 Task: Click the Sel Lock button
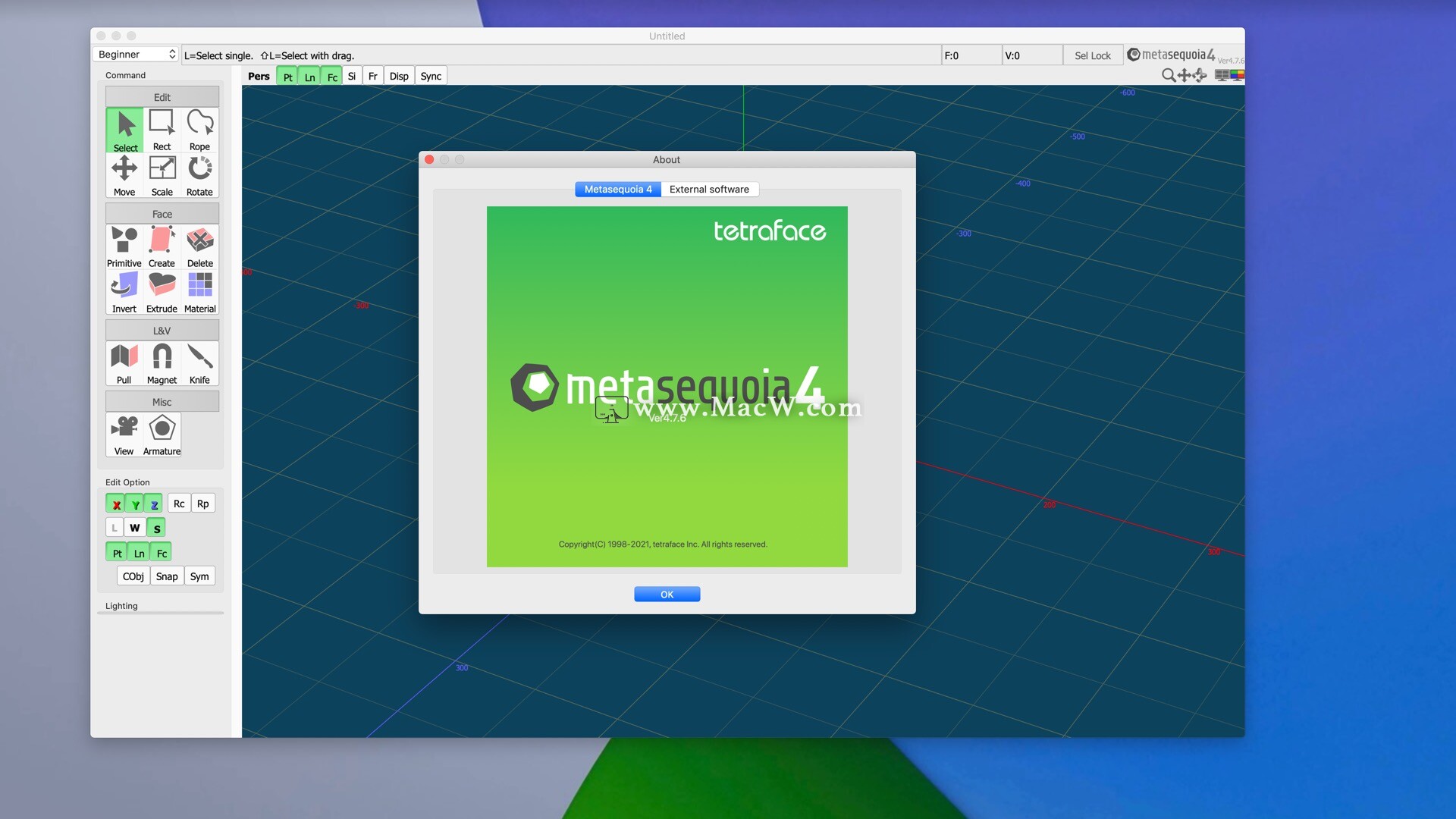click(x=1092, y=55)
